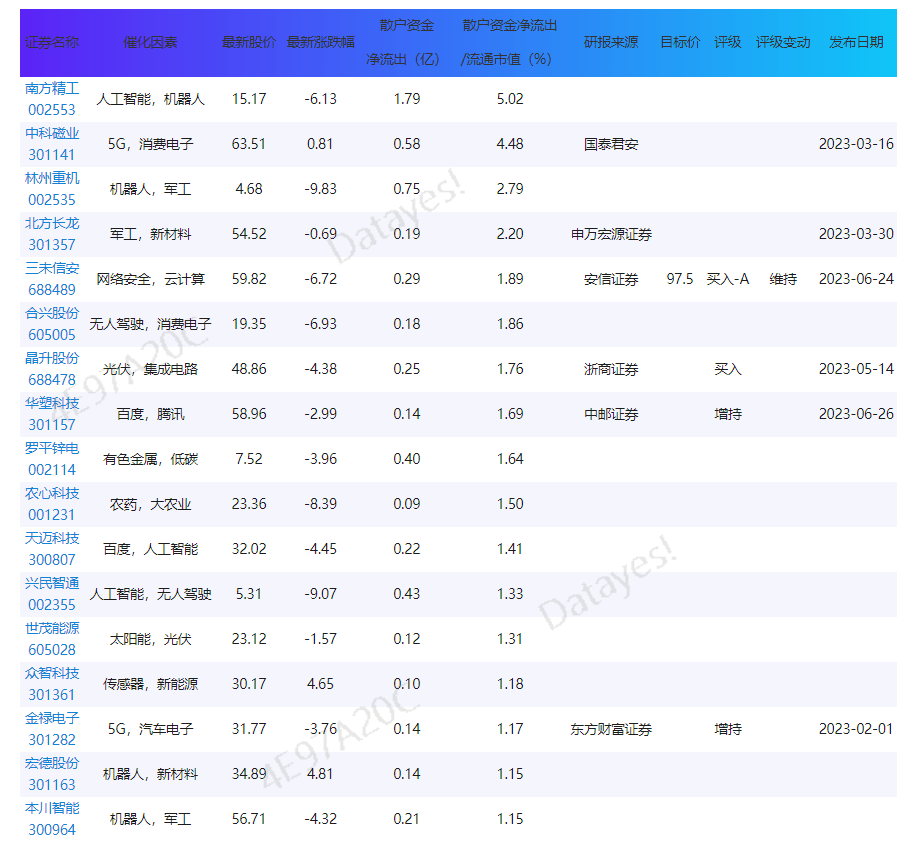Click the price 63.51 cell

(x=249, y=144)
